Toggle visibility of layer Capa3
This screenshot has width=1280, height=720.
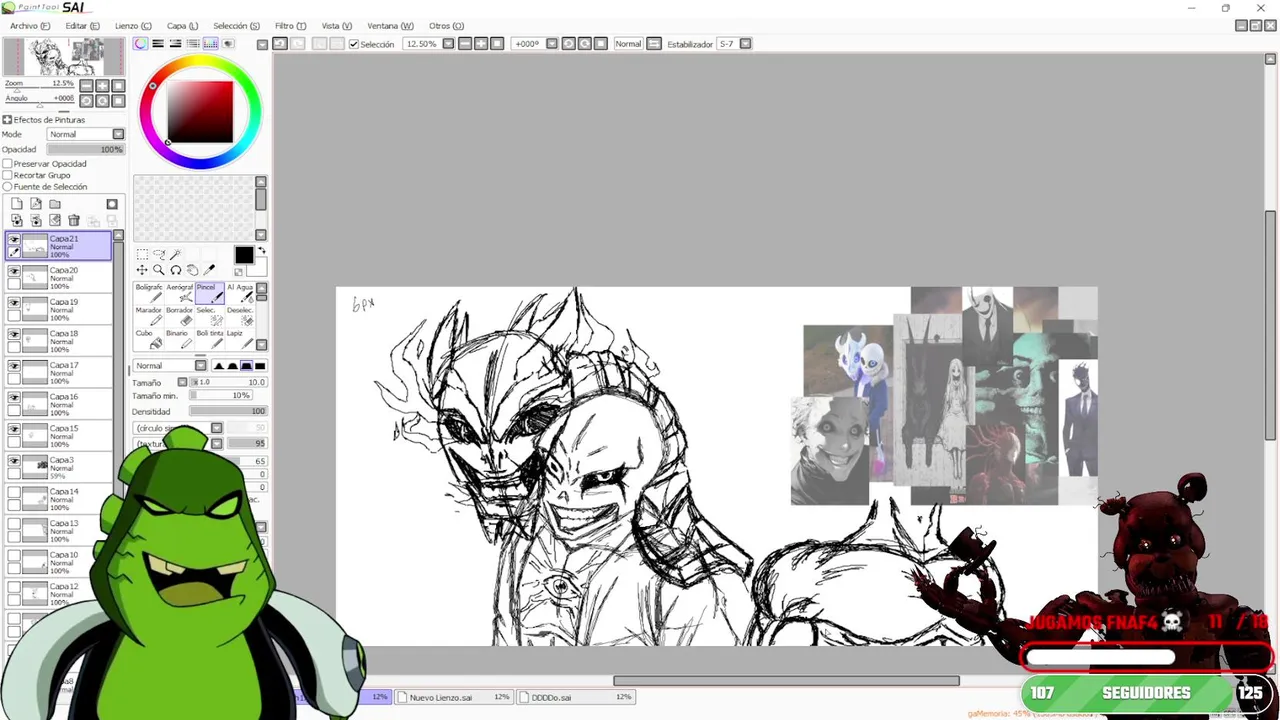point(14,461)
